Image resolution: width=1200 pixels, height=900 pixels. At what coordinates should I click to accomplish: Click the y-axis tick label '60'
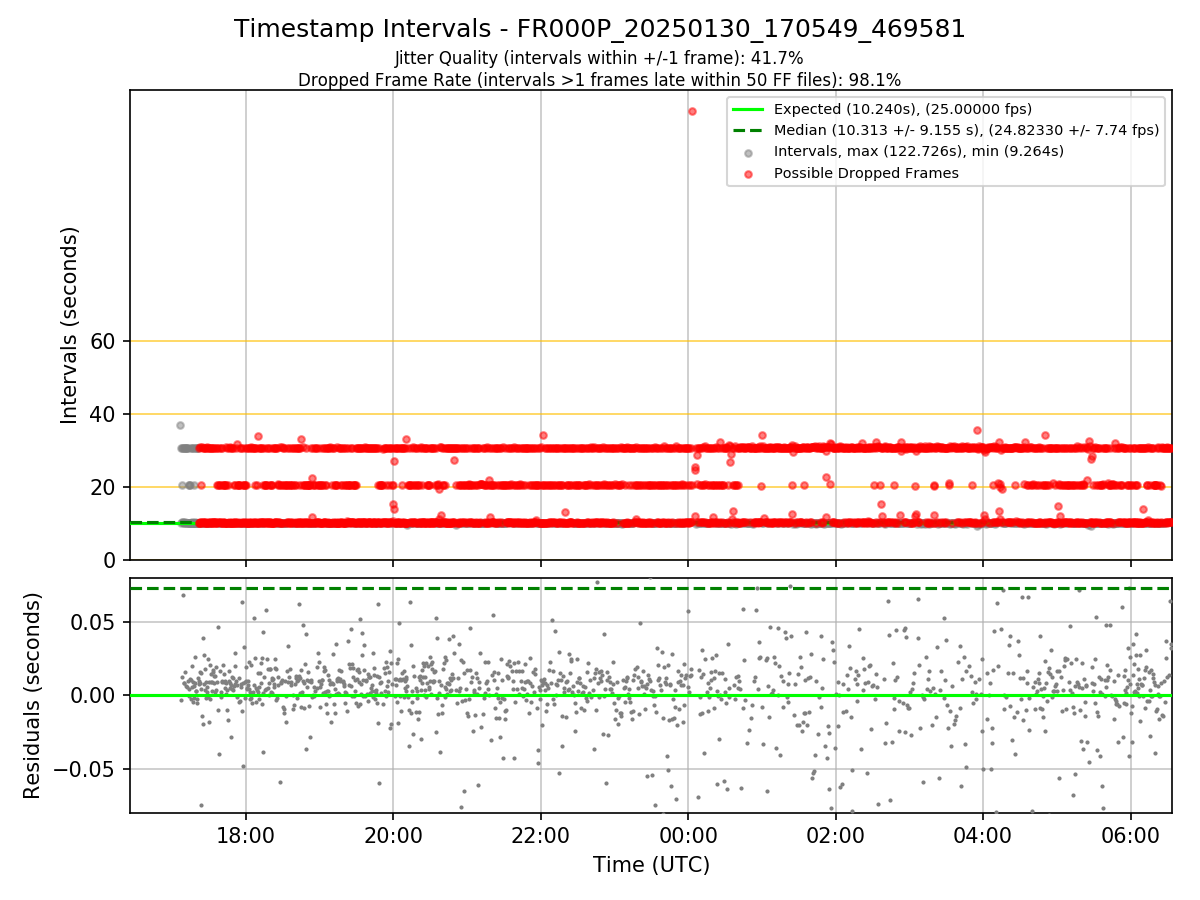click(x=103, y=341)
